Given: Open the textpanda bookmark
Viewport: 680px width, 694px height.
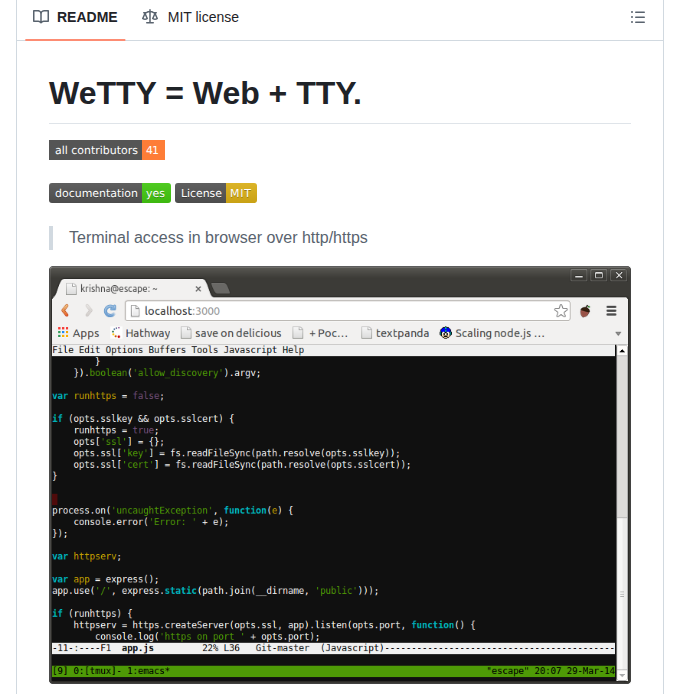Looking at the screenshot, I should click(x=395, y=333).
